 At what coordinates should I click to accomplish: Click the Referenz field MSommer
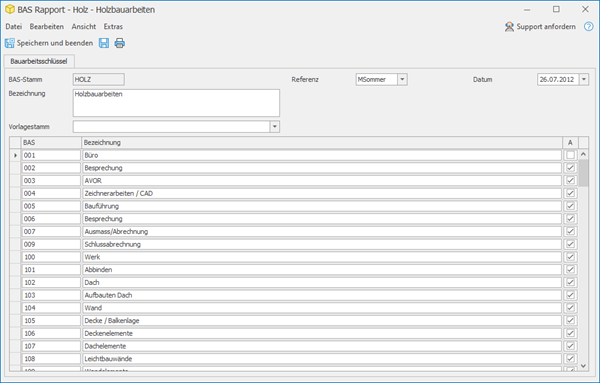click(x=377, y=80)
